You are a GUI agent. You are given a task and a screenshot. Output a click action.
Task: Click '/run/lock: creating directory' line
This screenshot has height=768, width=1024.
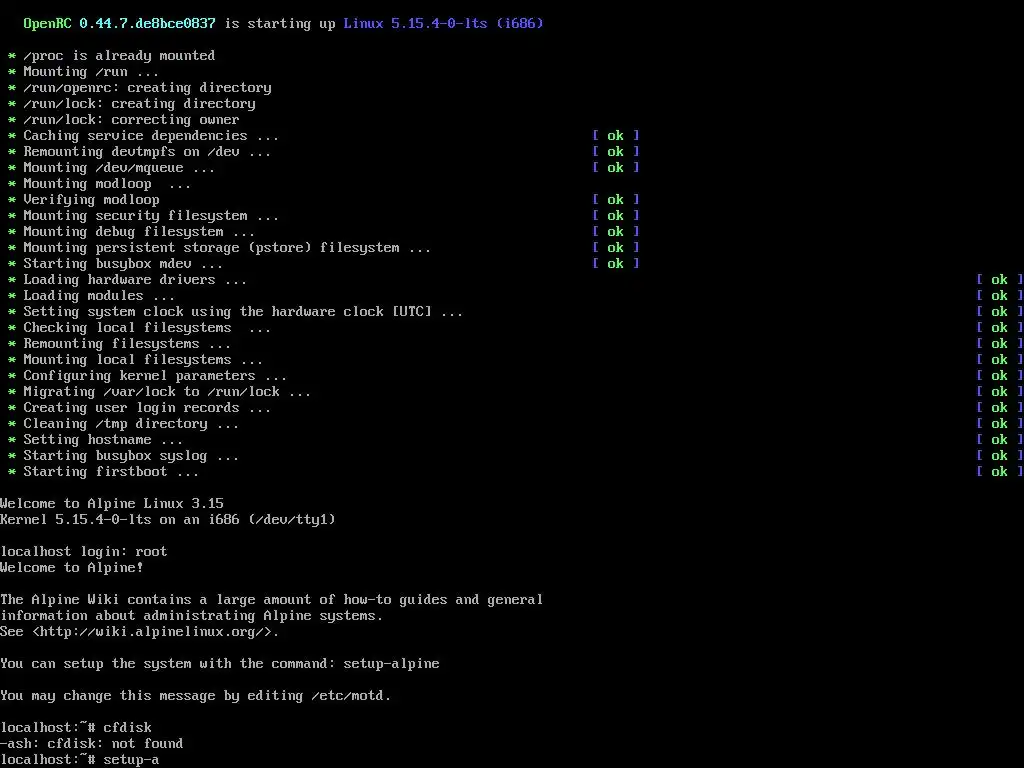coord(139,104)
